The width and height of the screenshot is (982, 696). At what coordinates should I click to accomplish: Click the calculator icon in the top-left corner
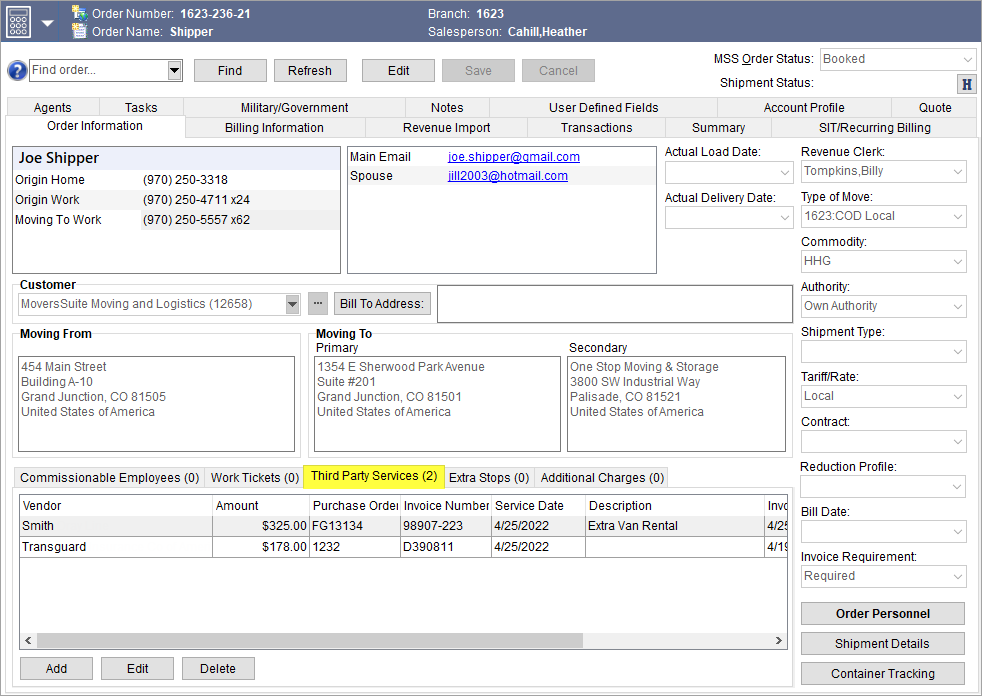tap(16, 22)
